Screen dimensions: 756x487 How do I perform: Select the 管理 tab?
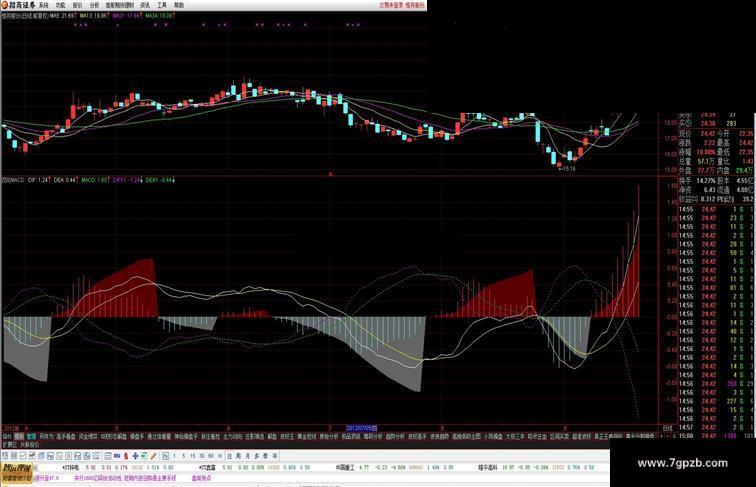pos(32,436)
